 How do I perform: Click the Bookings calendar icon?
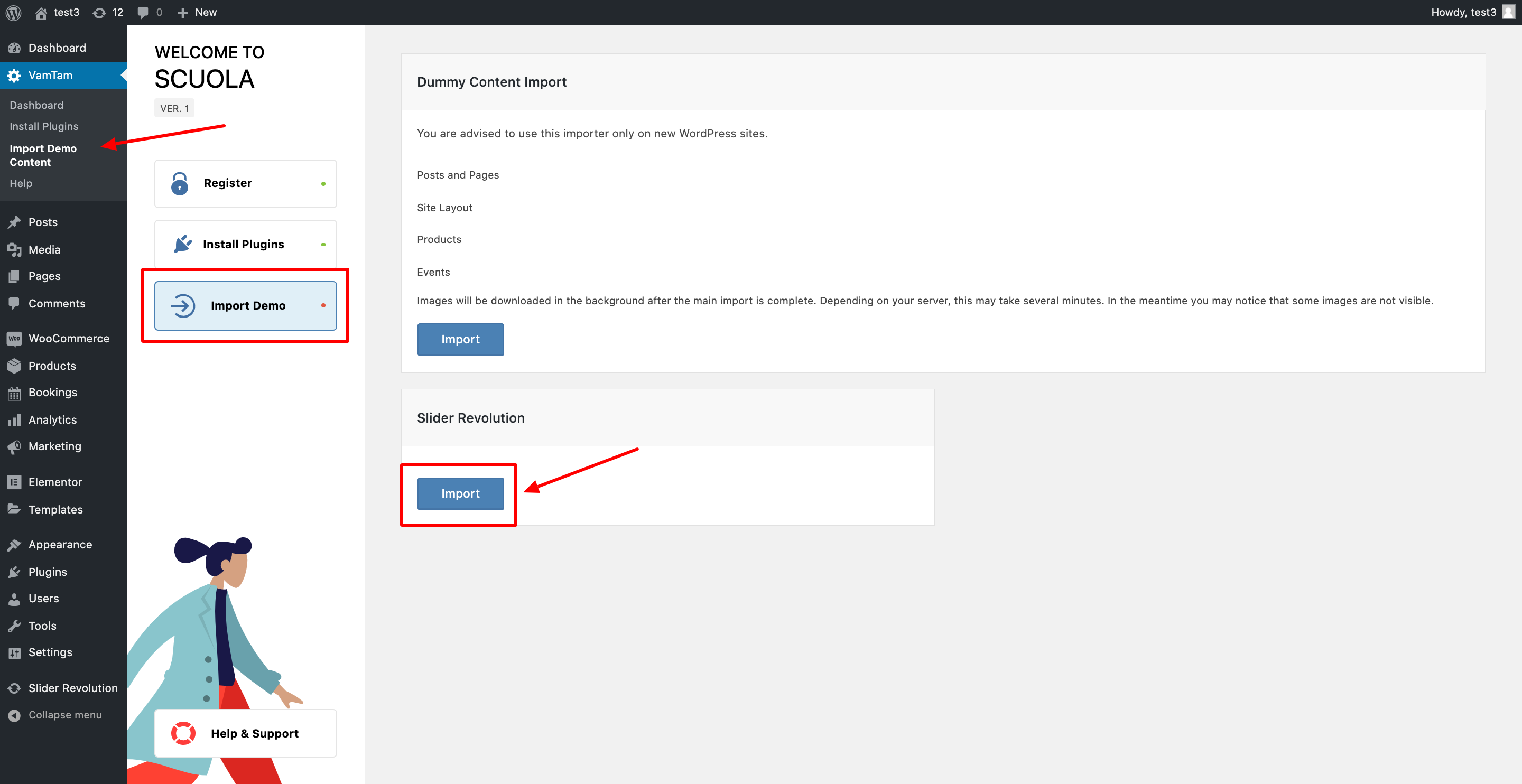[14, 393]
